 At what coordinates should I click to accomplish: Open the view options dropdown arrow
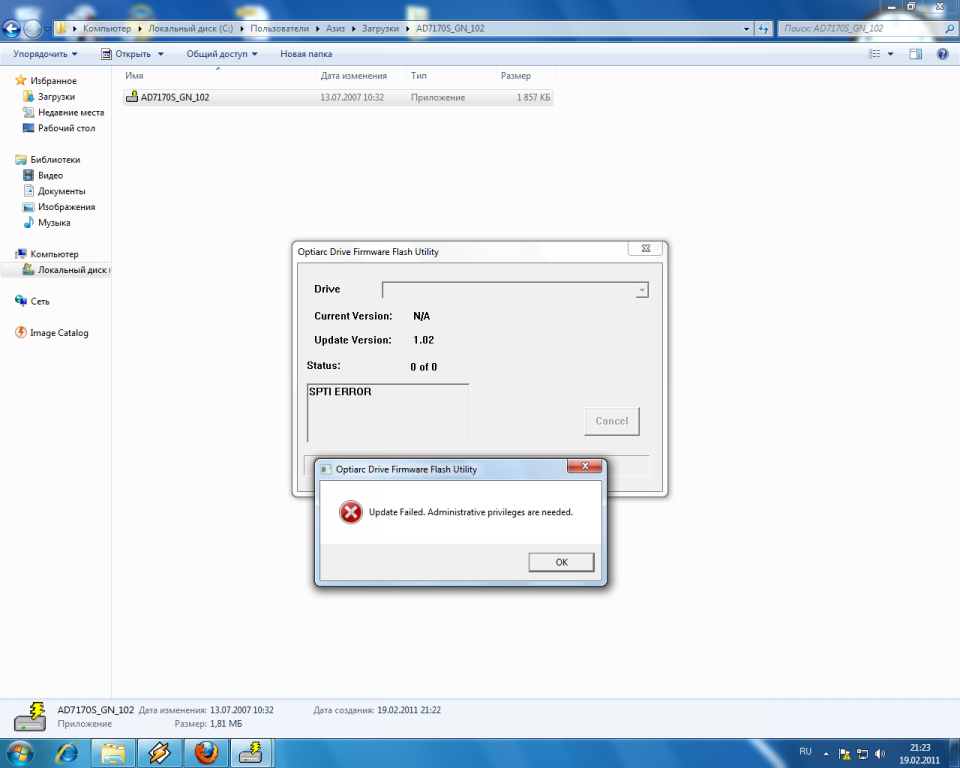point(891,54)
